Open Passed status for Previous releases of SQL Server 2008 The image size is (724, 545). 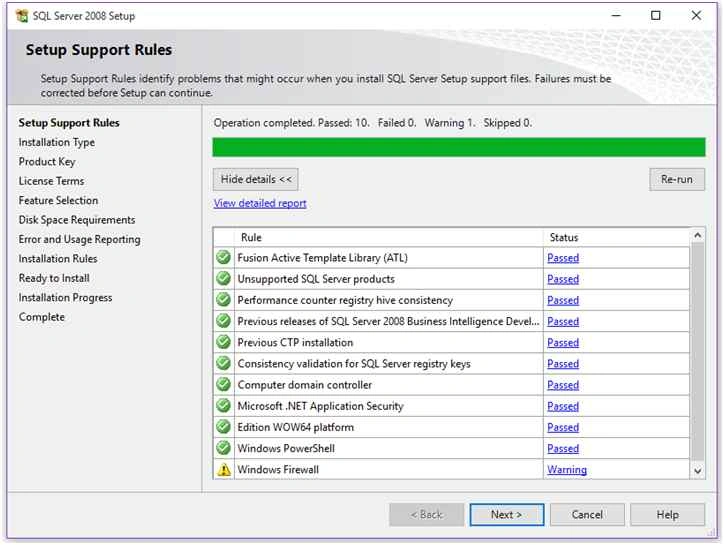[563, 321]
